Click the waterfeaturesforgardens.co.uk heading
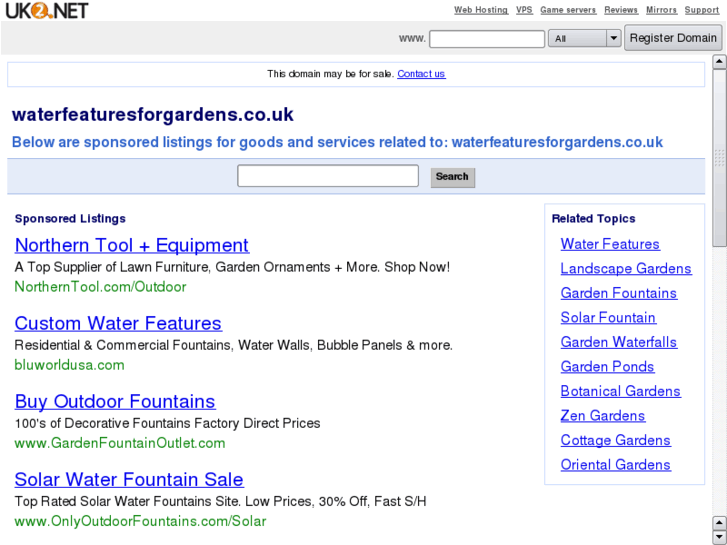 (153, 115)
